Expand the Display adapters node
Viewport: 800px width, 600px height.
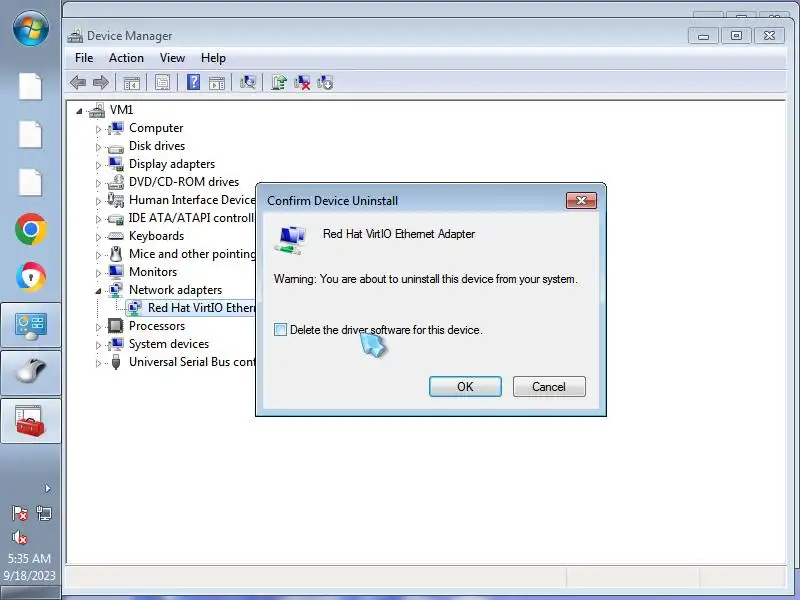[98, 165]
